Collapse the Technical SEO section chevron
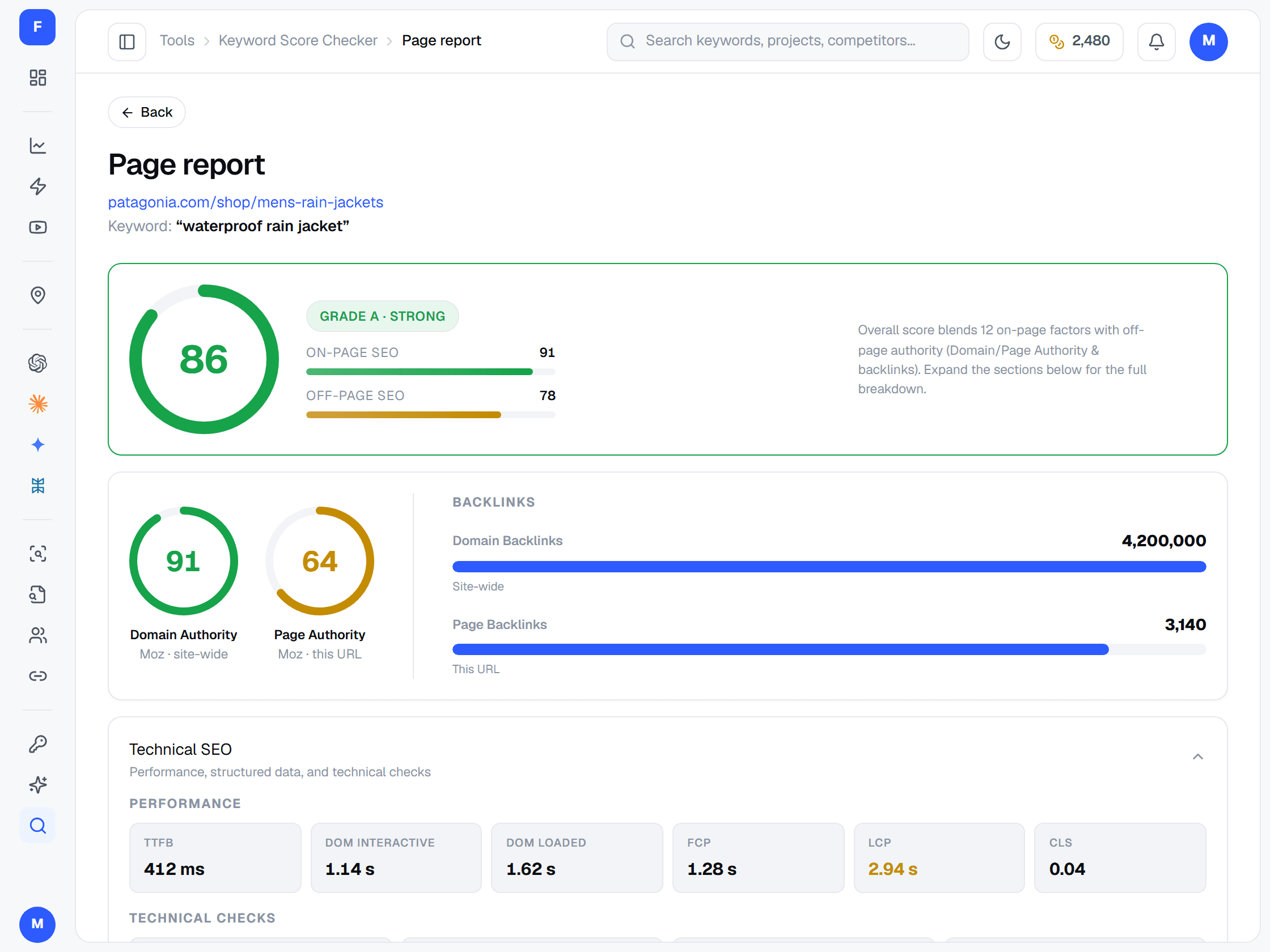The width and height of the screenshot is (1270, 952). click(x=1197, y=757)
